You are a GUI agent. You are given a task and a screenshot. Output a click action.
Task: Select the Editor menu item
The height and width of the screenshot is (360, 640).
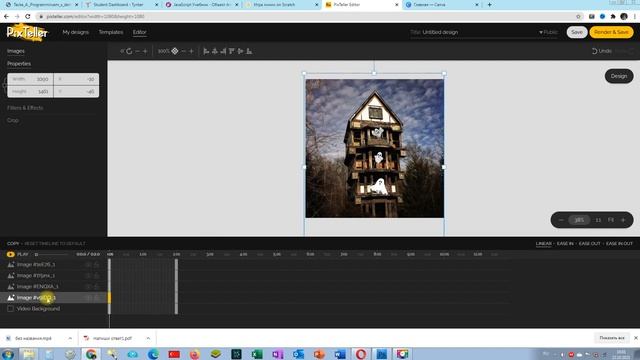[139, 32]
